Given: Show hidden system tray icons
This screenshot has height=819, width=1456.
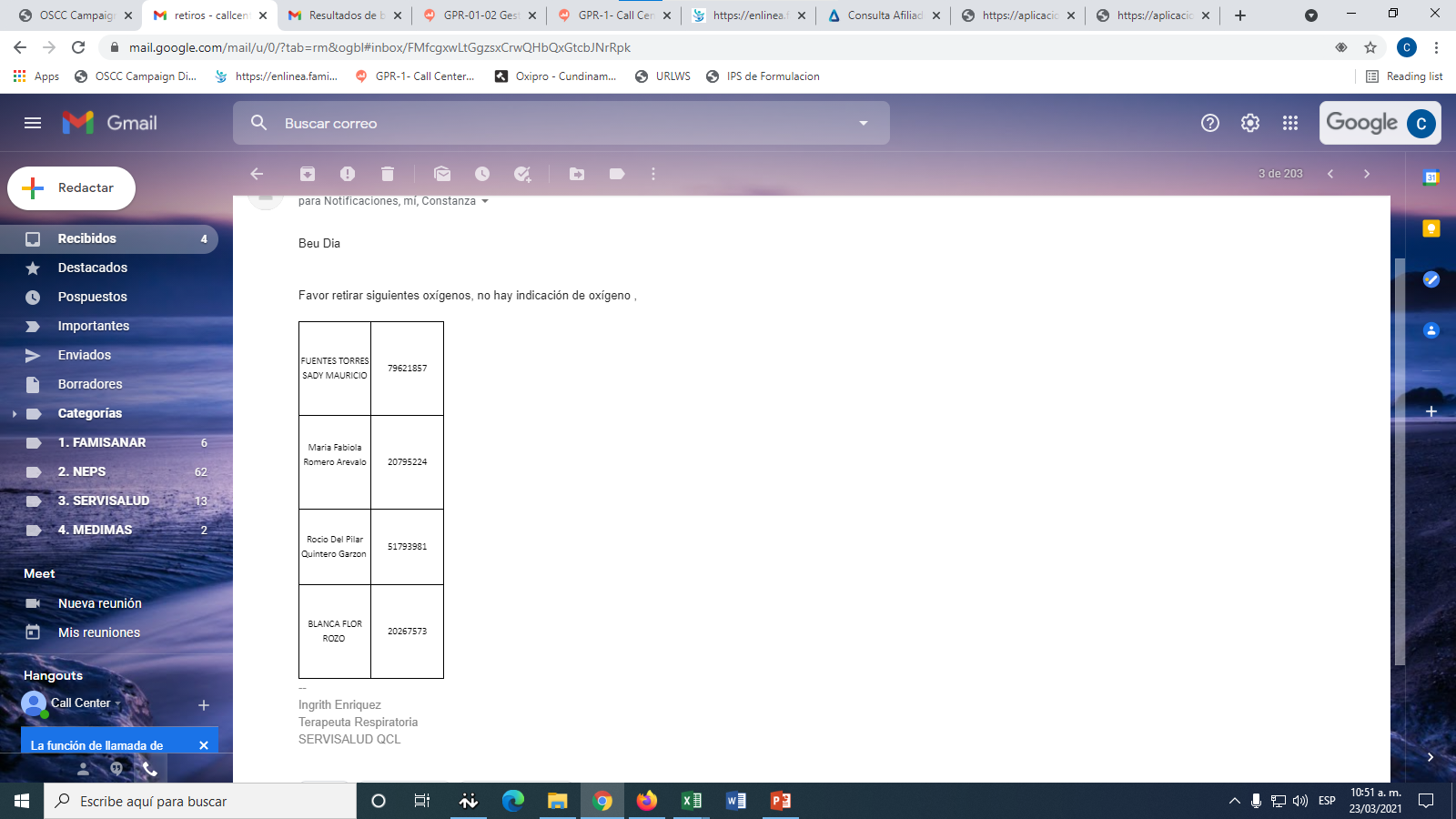Looking at the screenshot, I should [x=1234, y=801].
